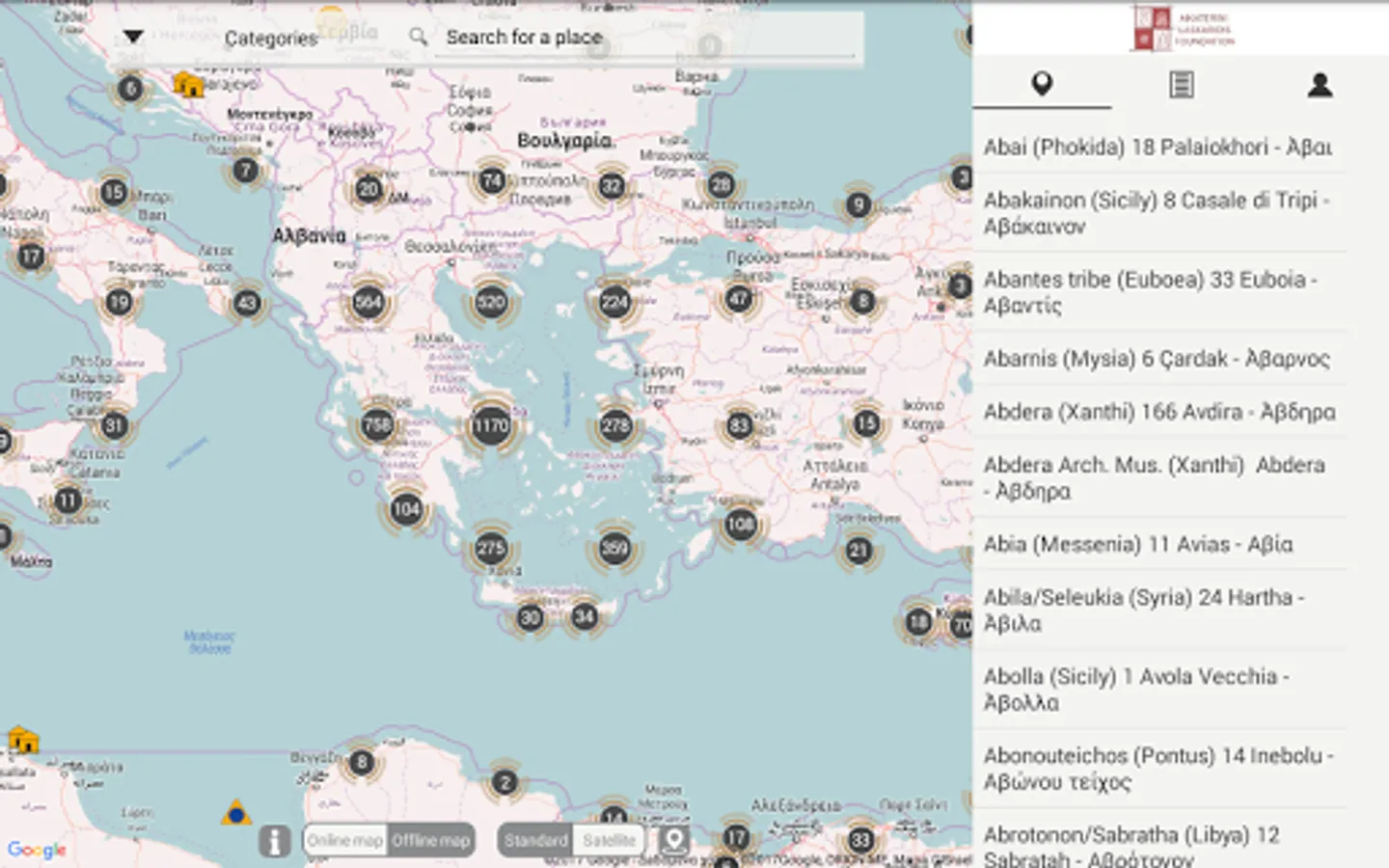
Task: Select Abai (Phokida) 18 Palaiokhori entry
Action: click(1159, 147)
